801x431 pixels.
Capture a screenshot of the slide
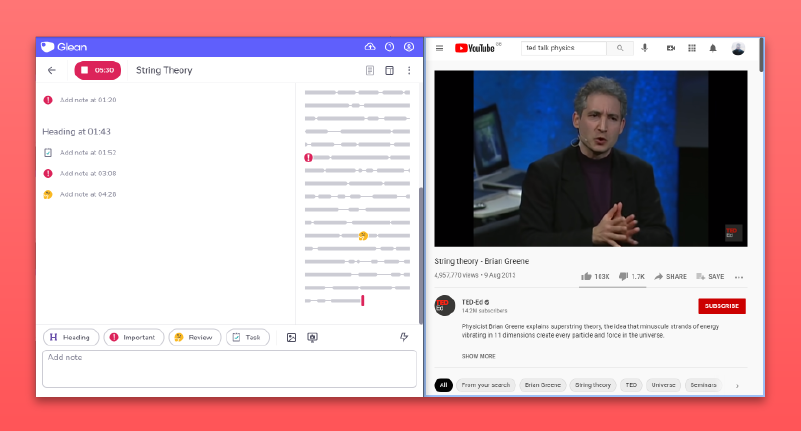point(312,337)
